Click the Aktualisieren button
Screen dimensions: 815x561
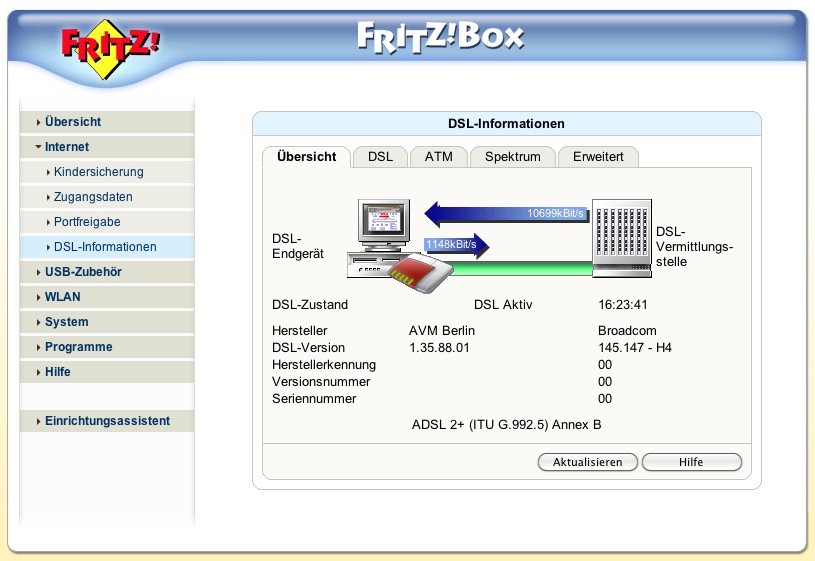(587, 462)
